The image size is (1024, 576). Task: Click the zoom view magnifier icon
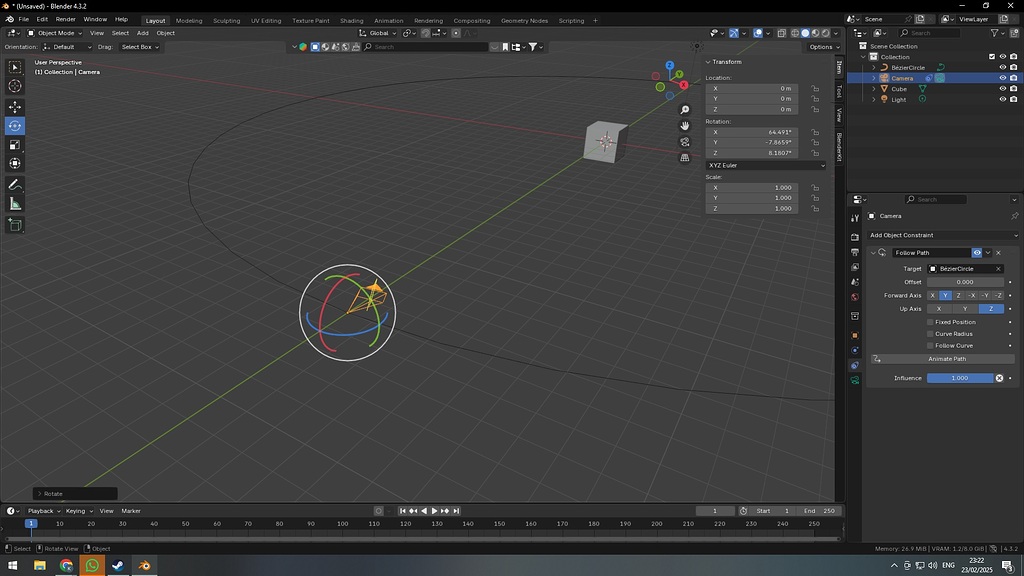(684, 110)
